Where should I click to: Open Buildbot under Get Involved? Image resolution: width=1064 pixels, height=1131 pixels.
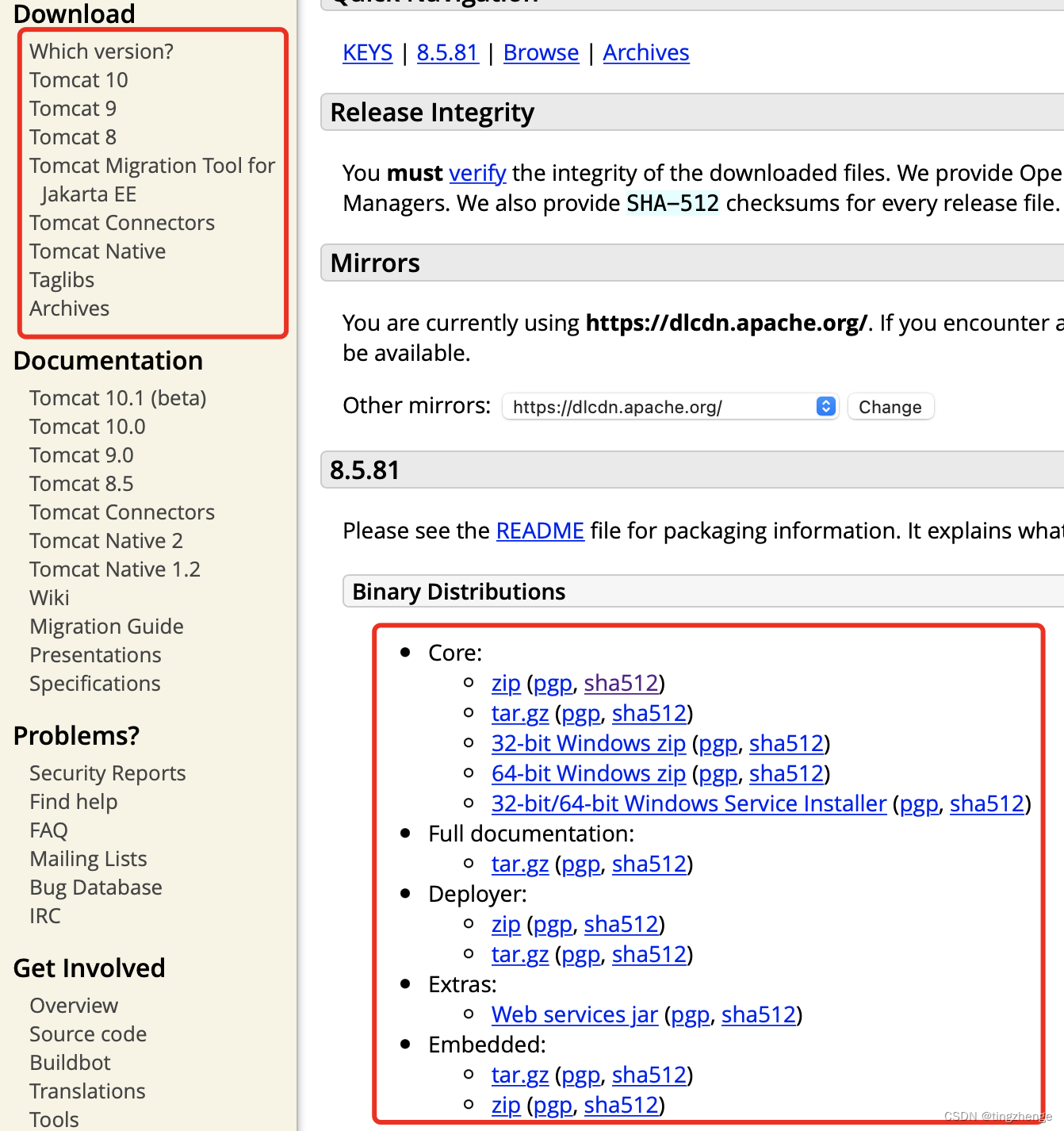[x=70, y=1063]
